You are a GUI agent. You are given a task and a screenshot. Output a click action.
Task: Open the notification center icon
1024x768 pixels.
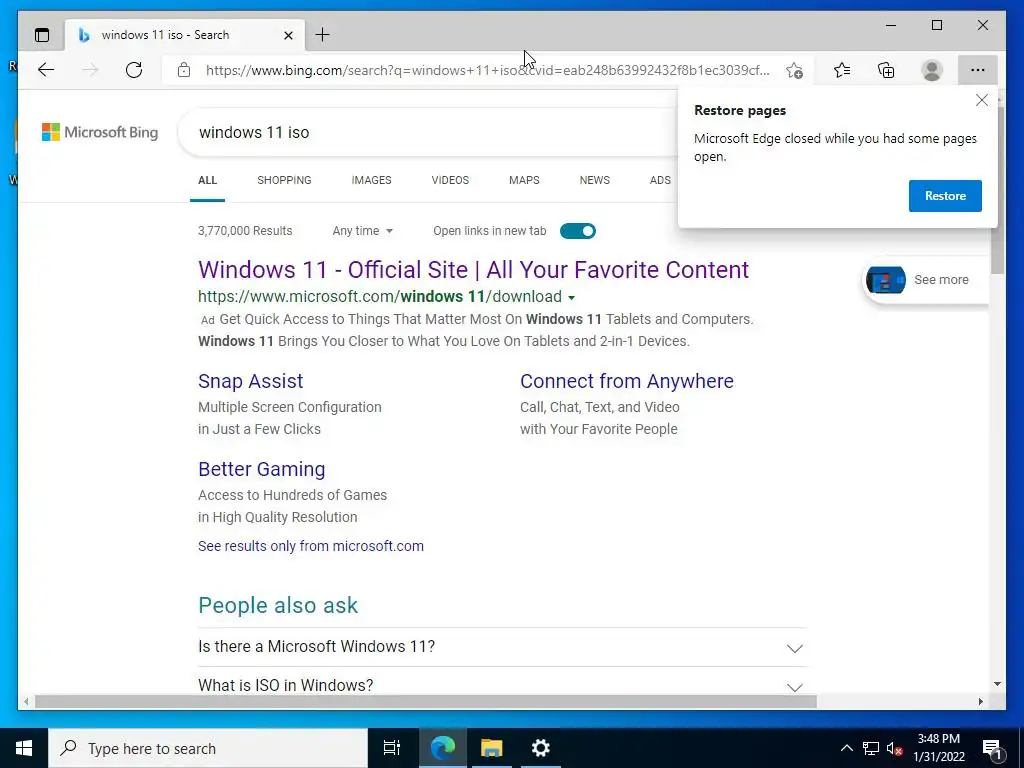click(992, 749)
